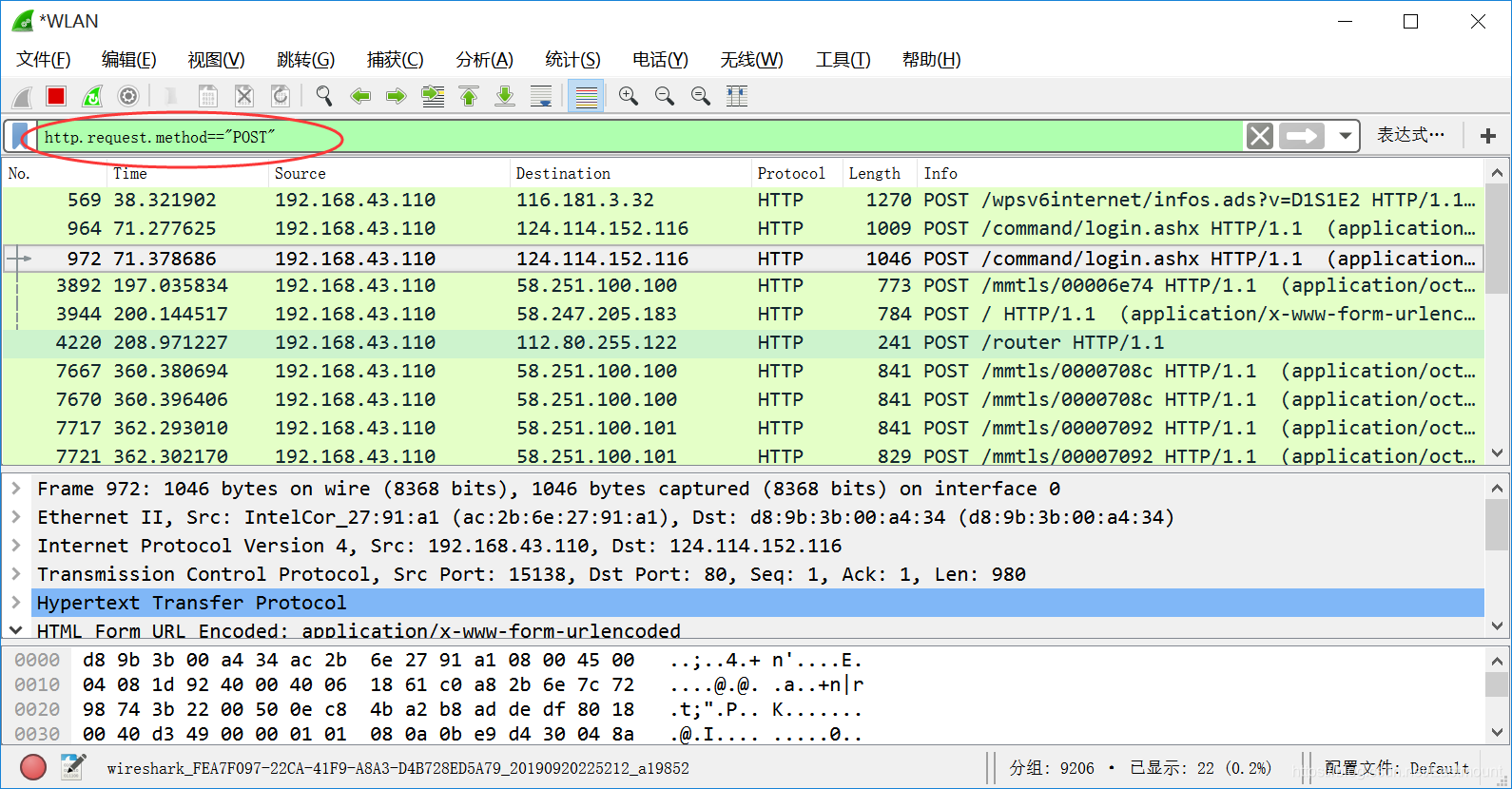Open the 编辑(E) menu

(129, 60)
